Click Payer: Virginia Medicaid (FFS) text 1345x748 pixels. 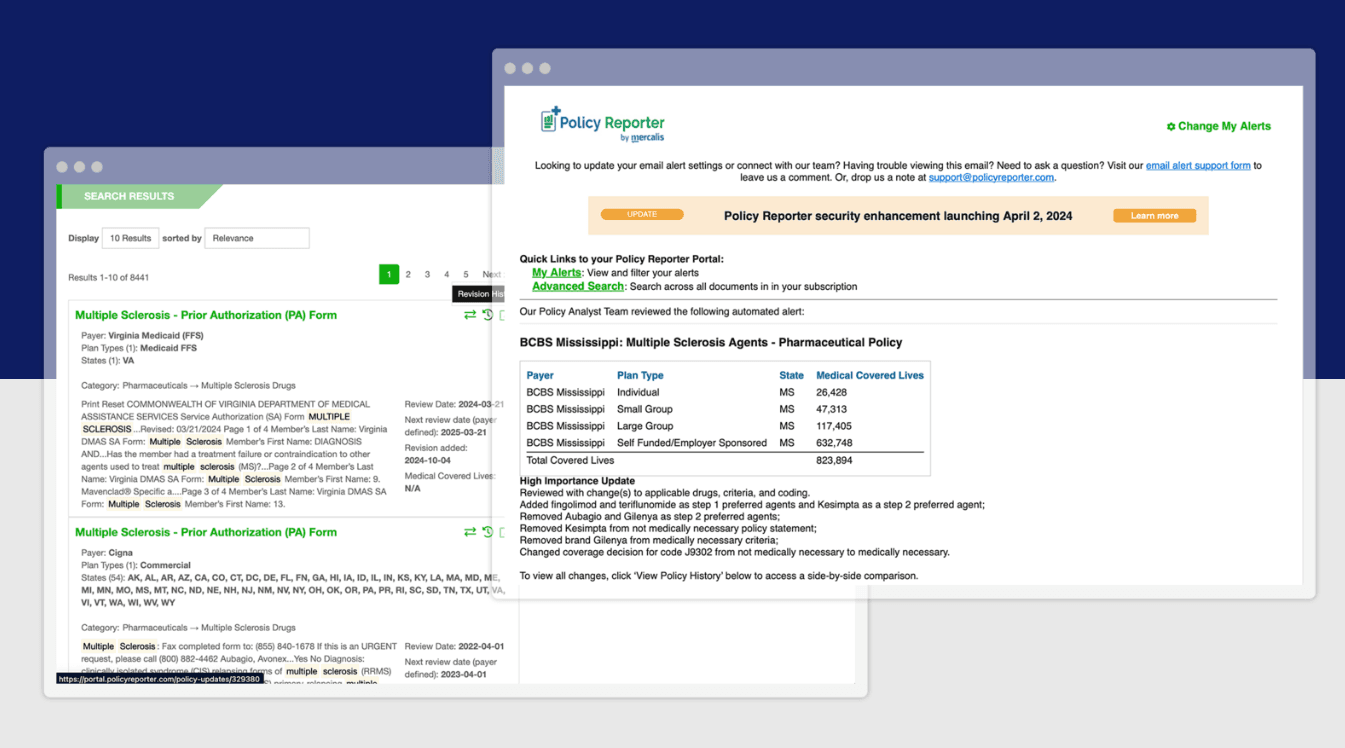[142, 336]
